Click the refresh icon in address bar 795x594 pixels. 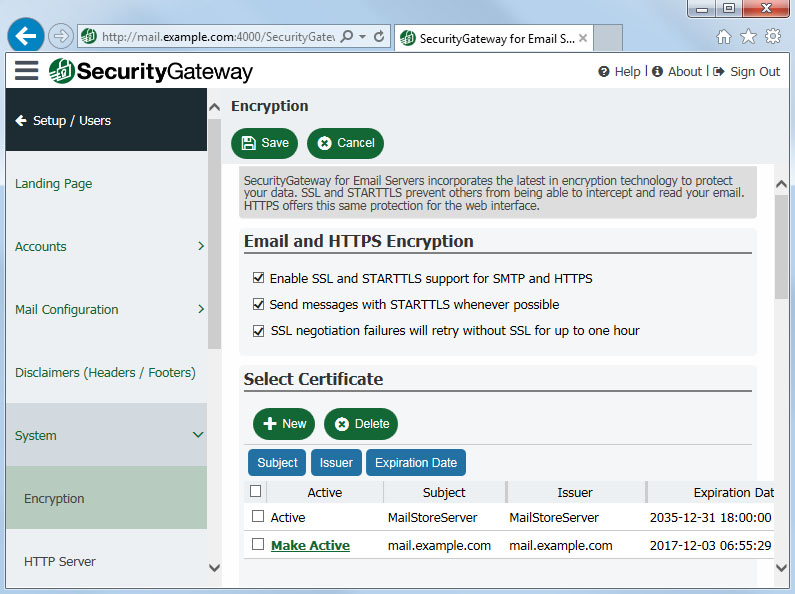click(x=379, y=36)
